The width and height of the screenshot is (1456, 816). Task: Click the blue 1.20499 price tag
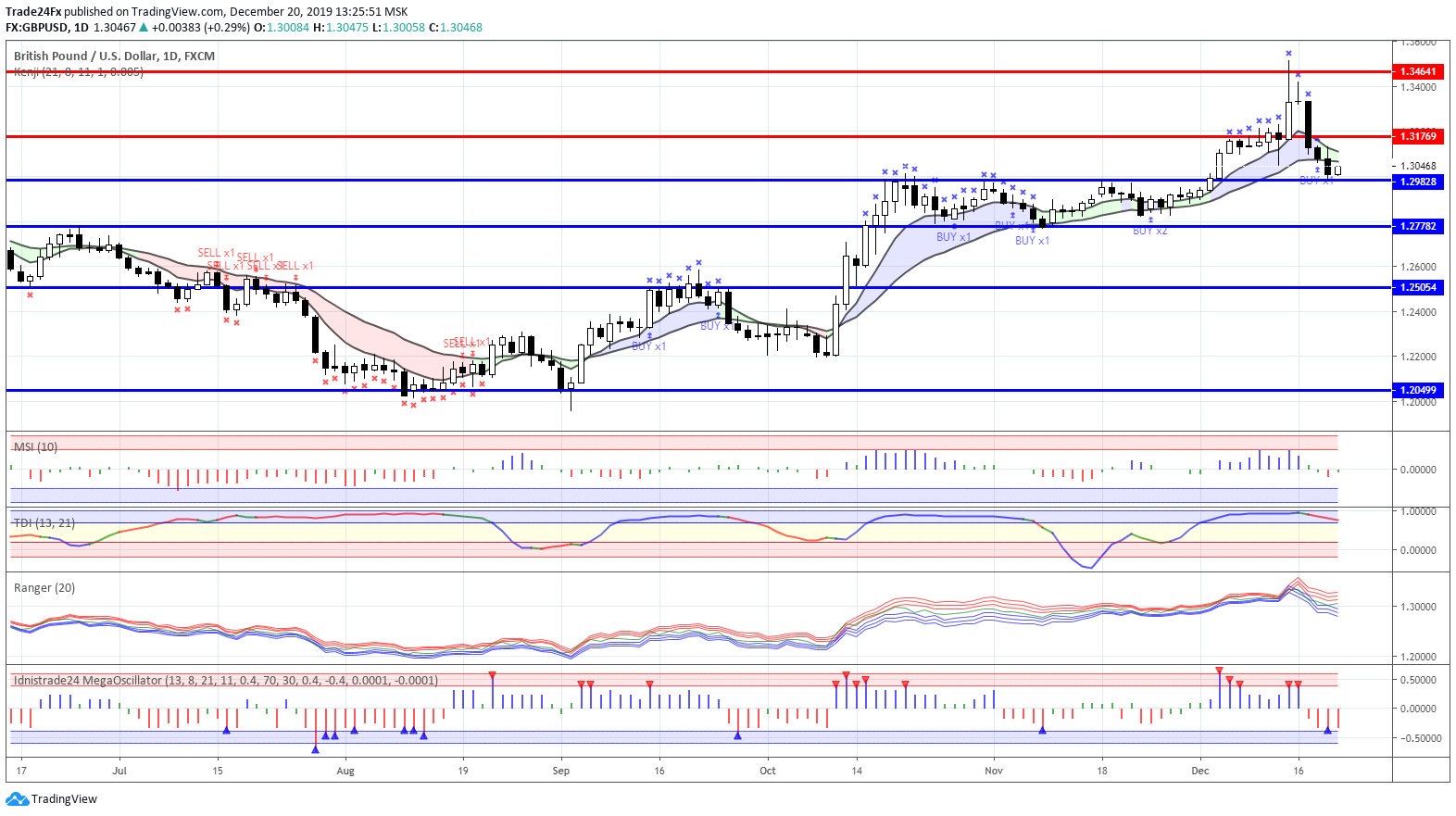coord(1418,390)
